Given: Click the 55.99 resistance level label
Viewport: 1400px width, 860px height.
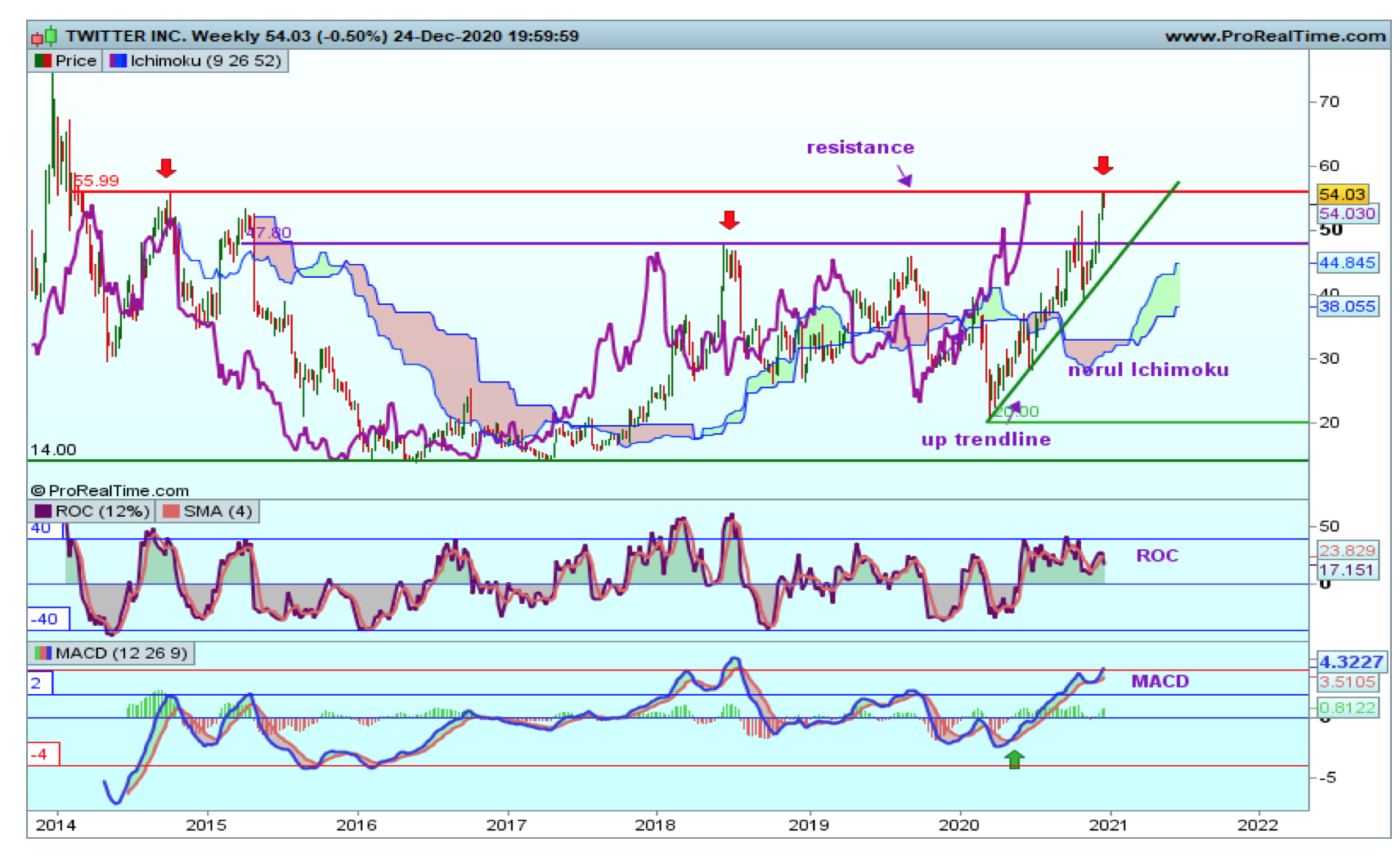Looking at the screenshot, I should (96, 181).
